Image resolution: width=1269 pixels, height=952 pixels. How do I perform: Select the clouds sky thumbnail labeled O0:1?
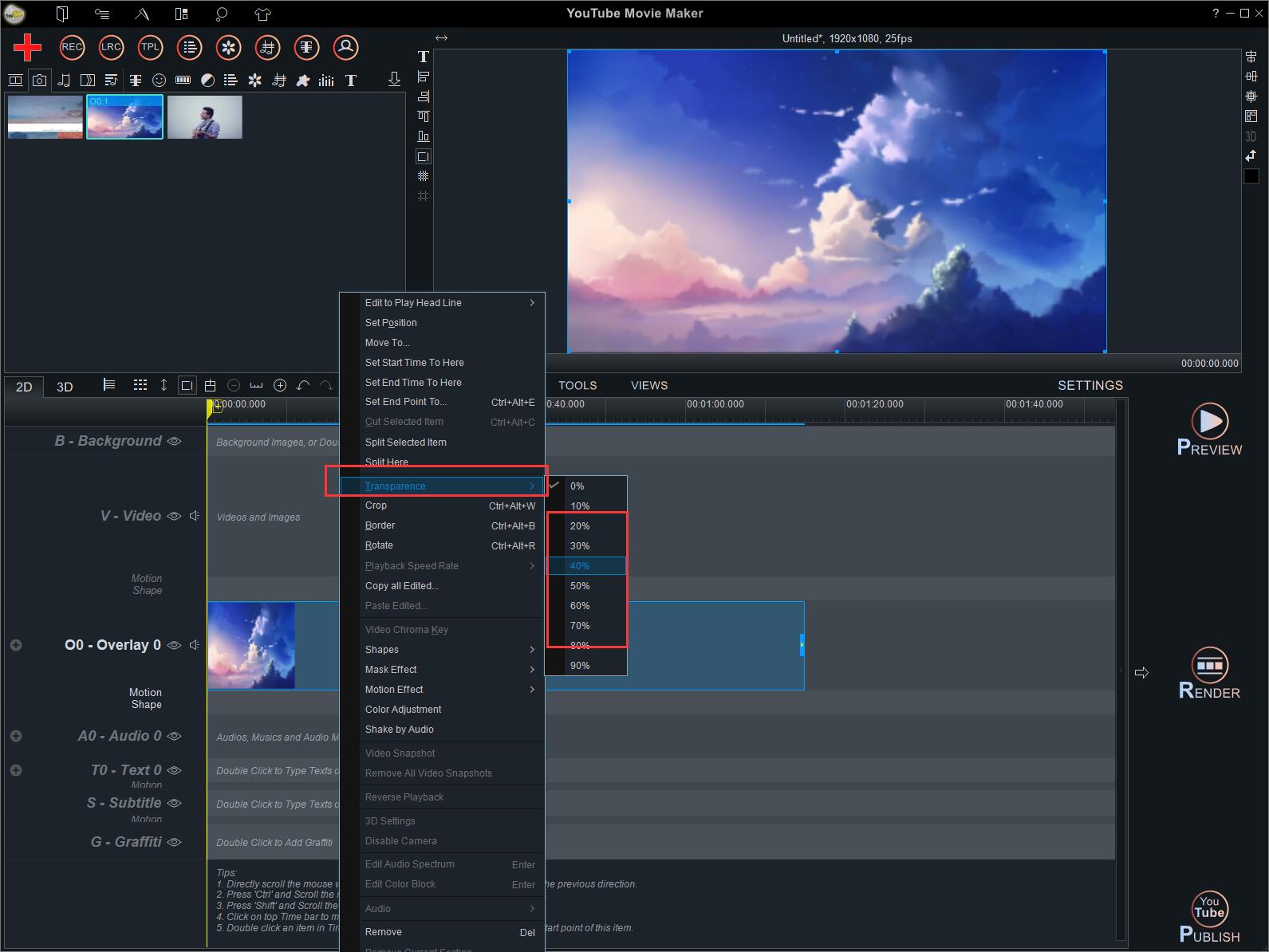(124, 117)
